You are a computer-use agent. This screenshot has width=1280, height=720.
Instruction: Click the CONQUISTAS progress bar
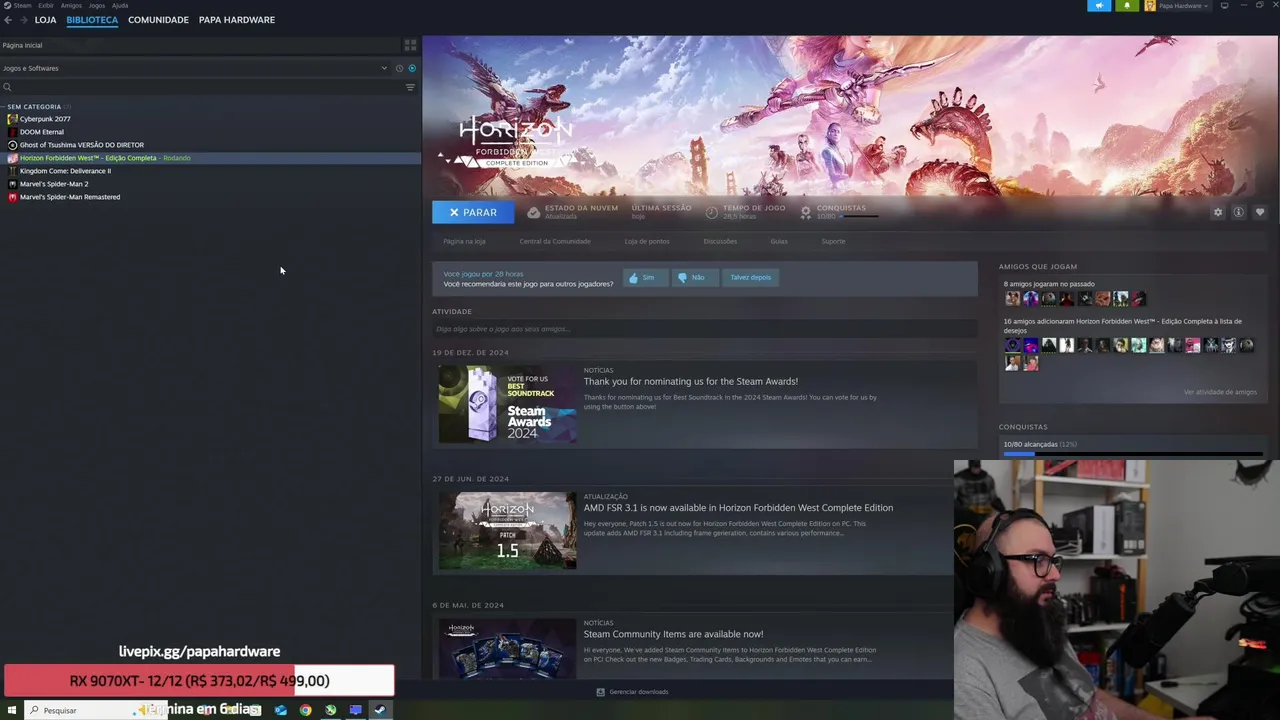click(x=1132, y=453)
